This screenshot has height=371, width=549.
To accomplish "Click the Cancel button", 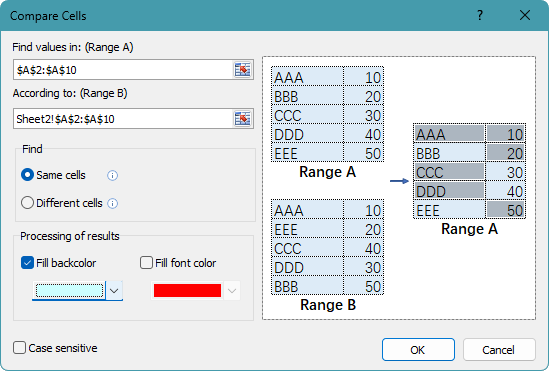I will 499,349.
